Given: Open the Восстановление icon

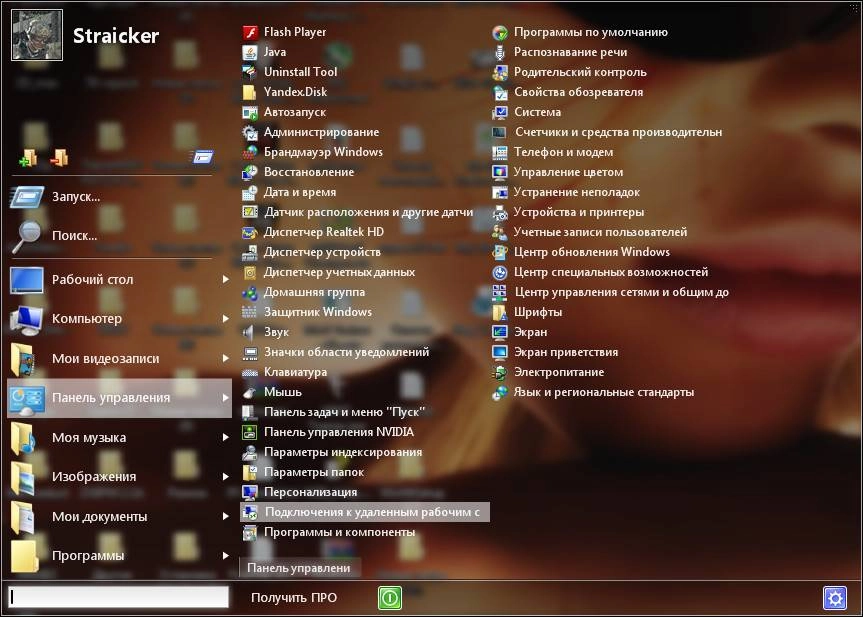Looking at the screenshot, I should coord(250,172).
